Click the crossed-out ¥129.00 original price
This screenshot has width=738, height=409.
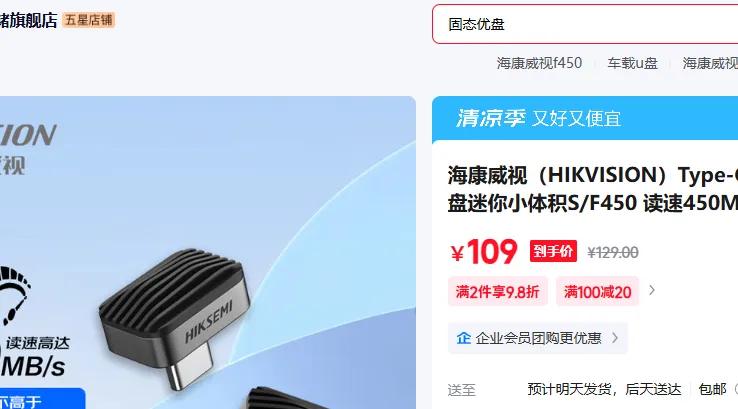tap(613, 253)
